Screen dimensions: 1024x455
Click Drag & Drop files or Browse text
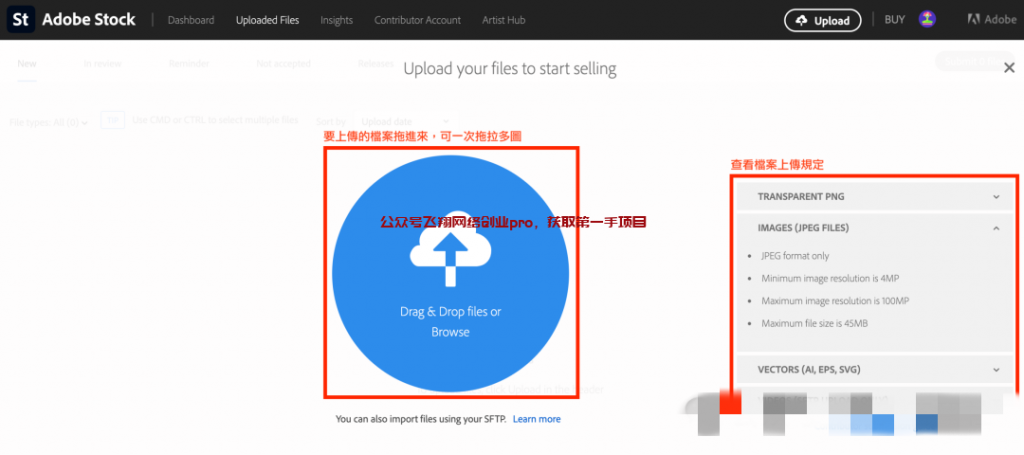click(450, 321)
